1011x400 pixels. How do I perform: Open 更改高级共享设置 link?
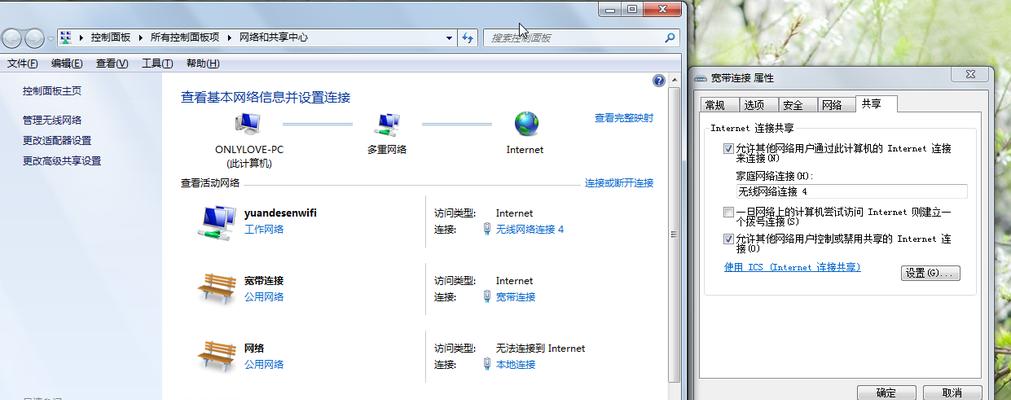pyautogui.click(x=62, y=161)
